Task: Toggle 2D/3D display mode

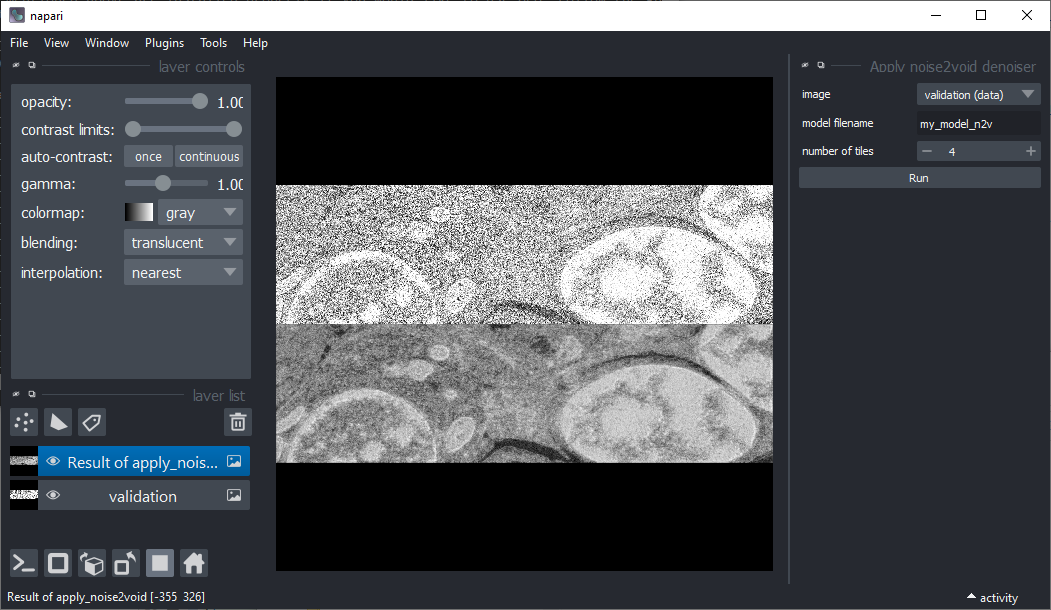Action: click(57, 563)
